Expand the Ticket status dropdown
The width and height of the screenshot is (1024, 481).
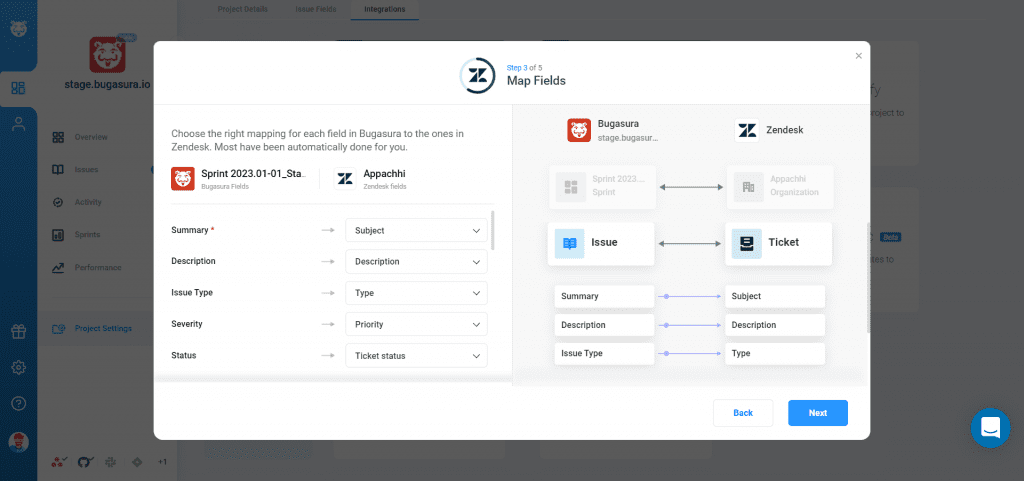tap(416, 356)
